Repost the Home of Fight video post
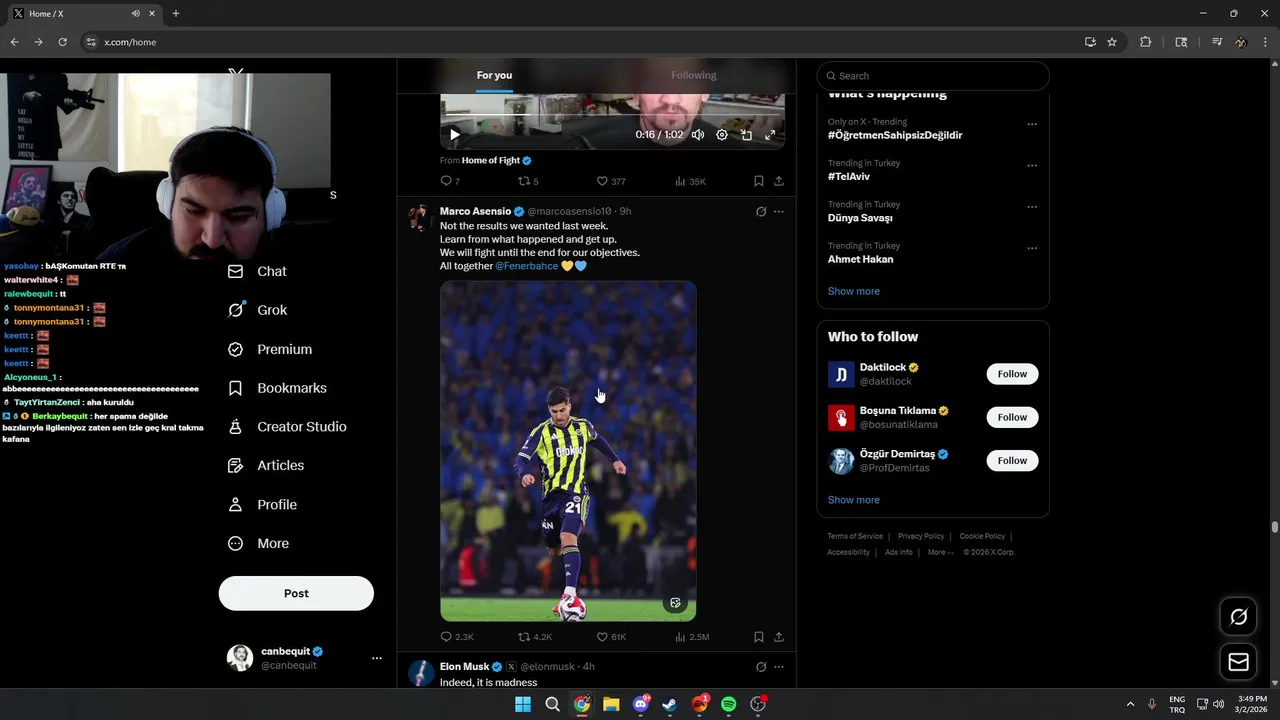1280x720 pixels. [528, 181]
